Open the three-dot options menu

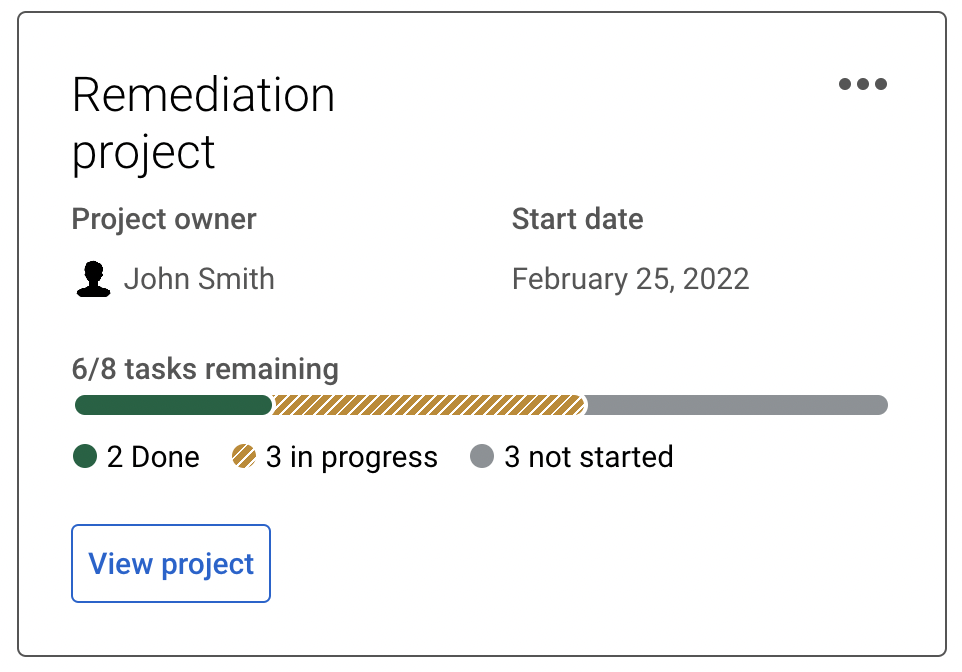click(862, 84)
